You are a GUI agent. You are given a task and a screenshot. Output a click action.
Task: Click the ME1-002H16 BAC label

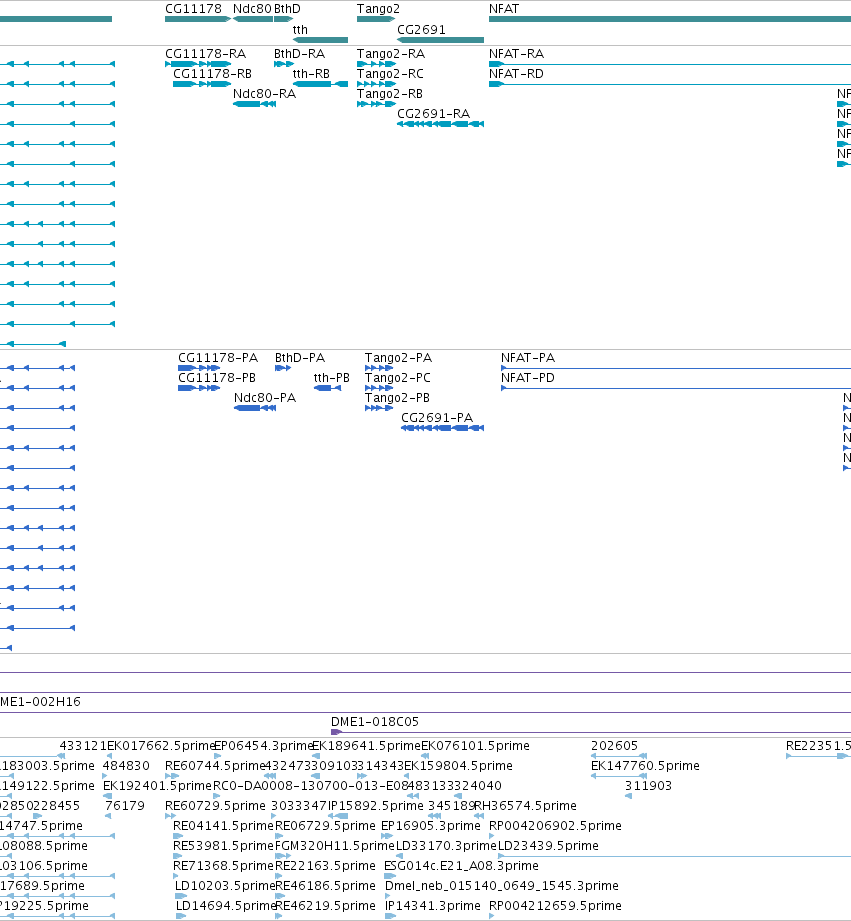(41, 702)
